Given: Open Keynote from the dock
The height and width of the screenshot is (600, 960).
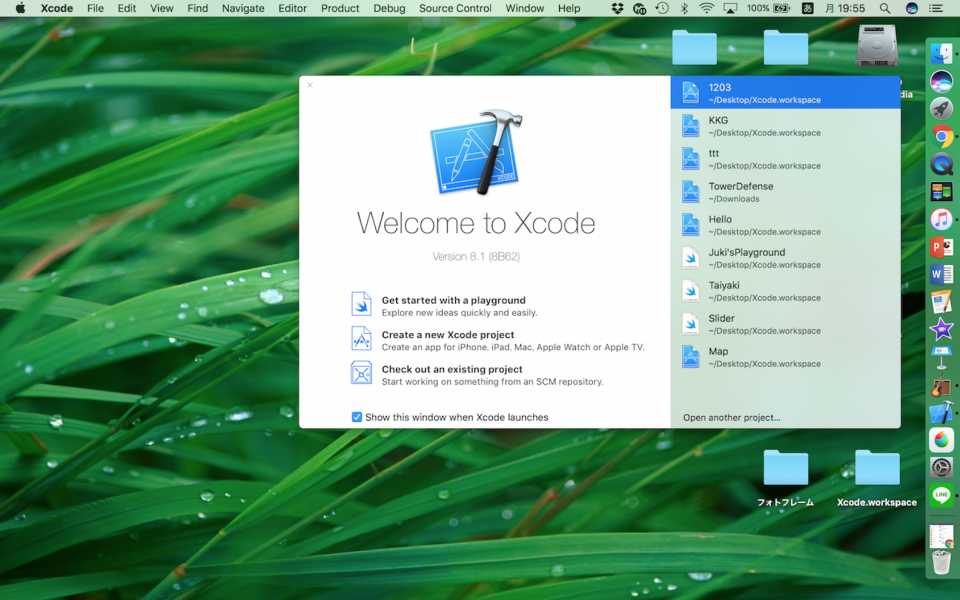Looking at the screenshot, I should (942, 357).
